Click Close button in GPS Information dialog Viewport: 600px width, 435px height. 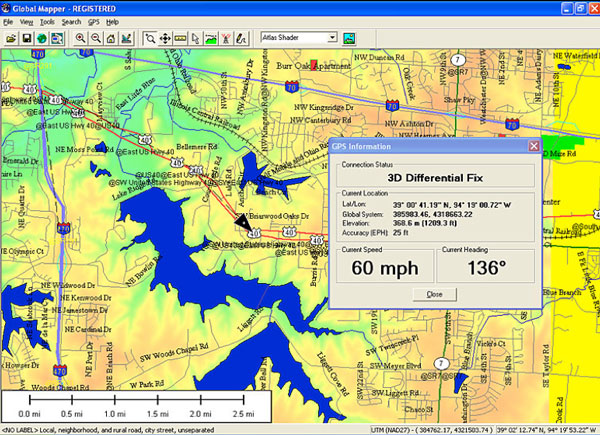click(x=434, y=294)
